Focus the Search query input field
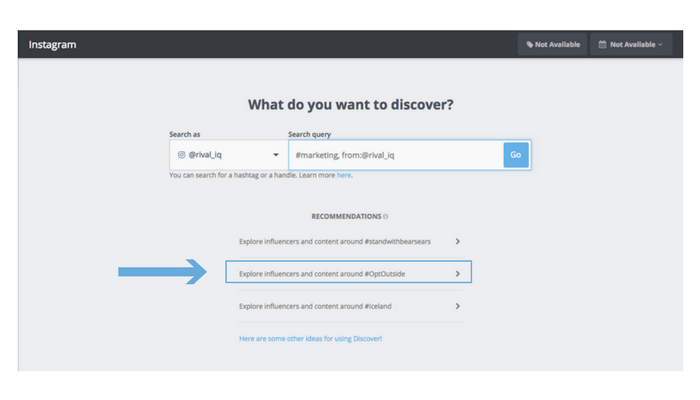Viewport: 700px width, 400px height. (395, 155)
